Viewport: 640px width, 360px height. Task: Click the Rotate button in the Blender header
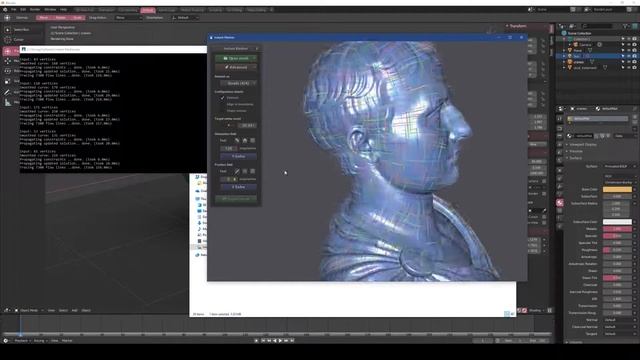(60, 18)
